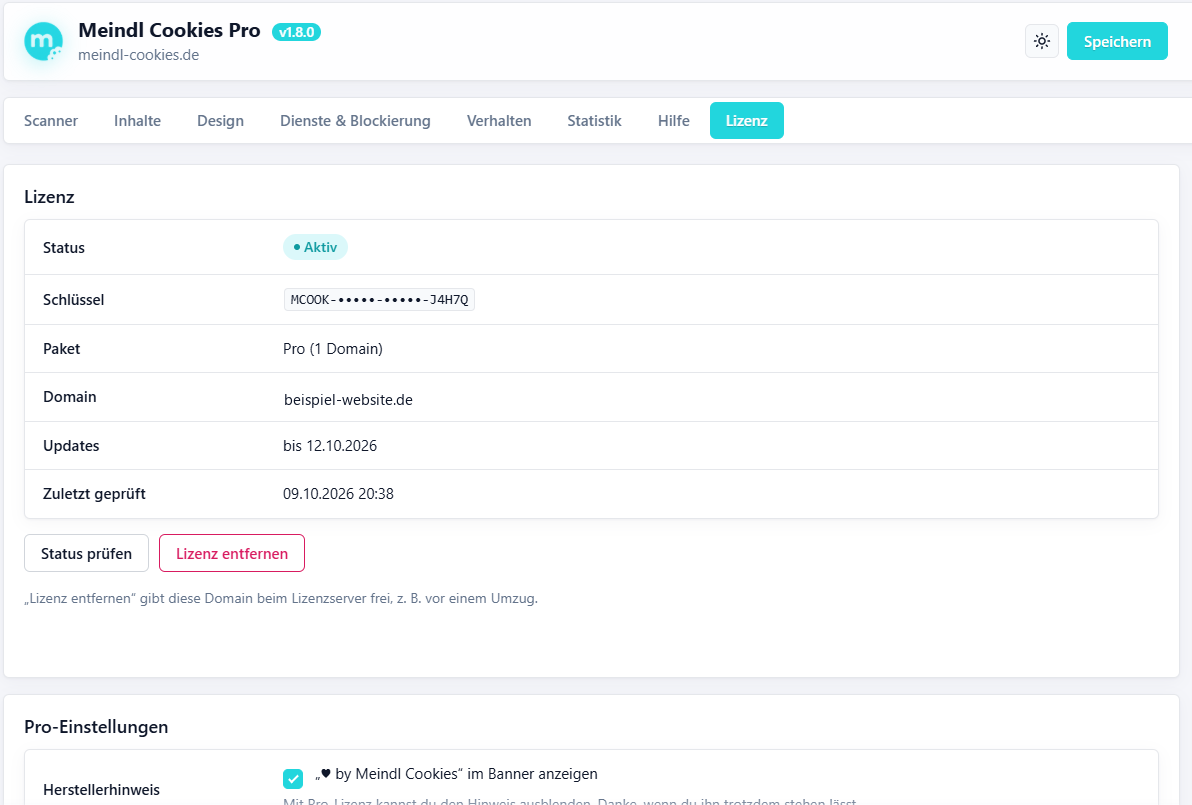Screen dimensions: 1192x805
Task: Click the 'Status' row label
Action: coord(64,248)
